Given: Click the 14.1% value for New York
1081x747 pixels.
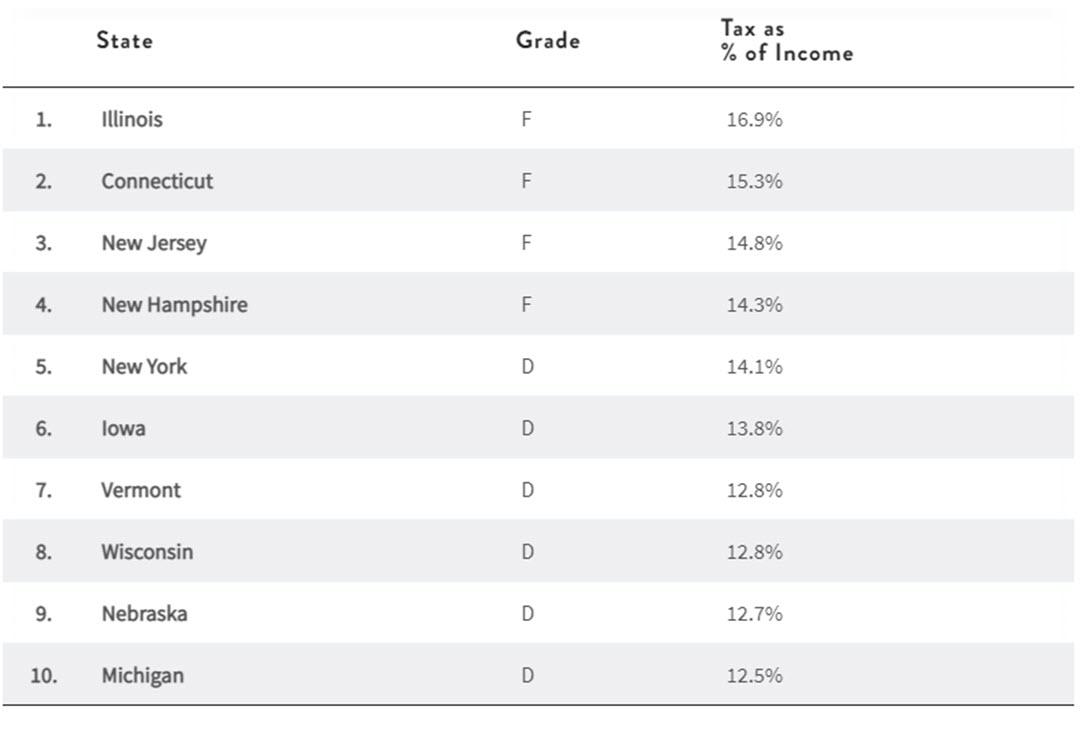Looking at the screenshot, I should pos(754,367).
